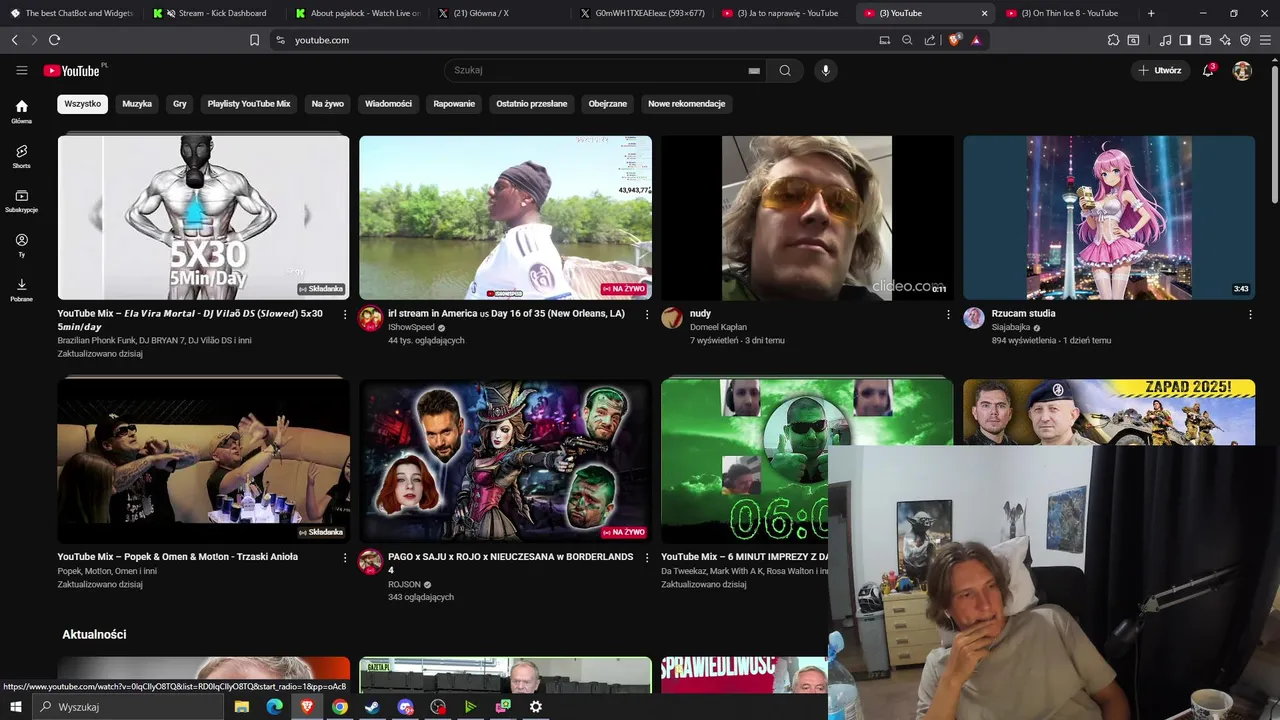
Task: Open IShowSpeed channel name link
Action: [x=411, y=327]
